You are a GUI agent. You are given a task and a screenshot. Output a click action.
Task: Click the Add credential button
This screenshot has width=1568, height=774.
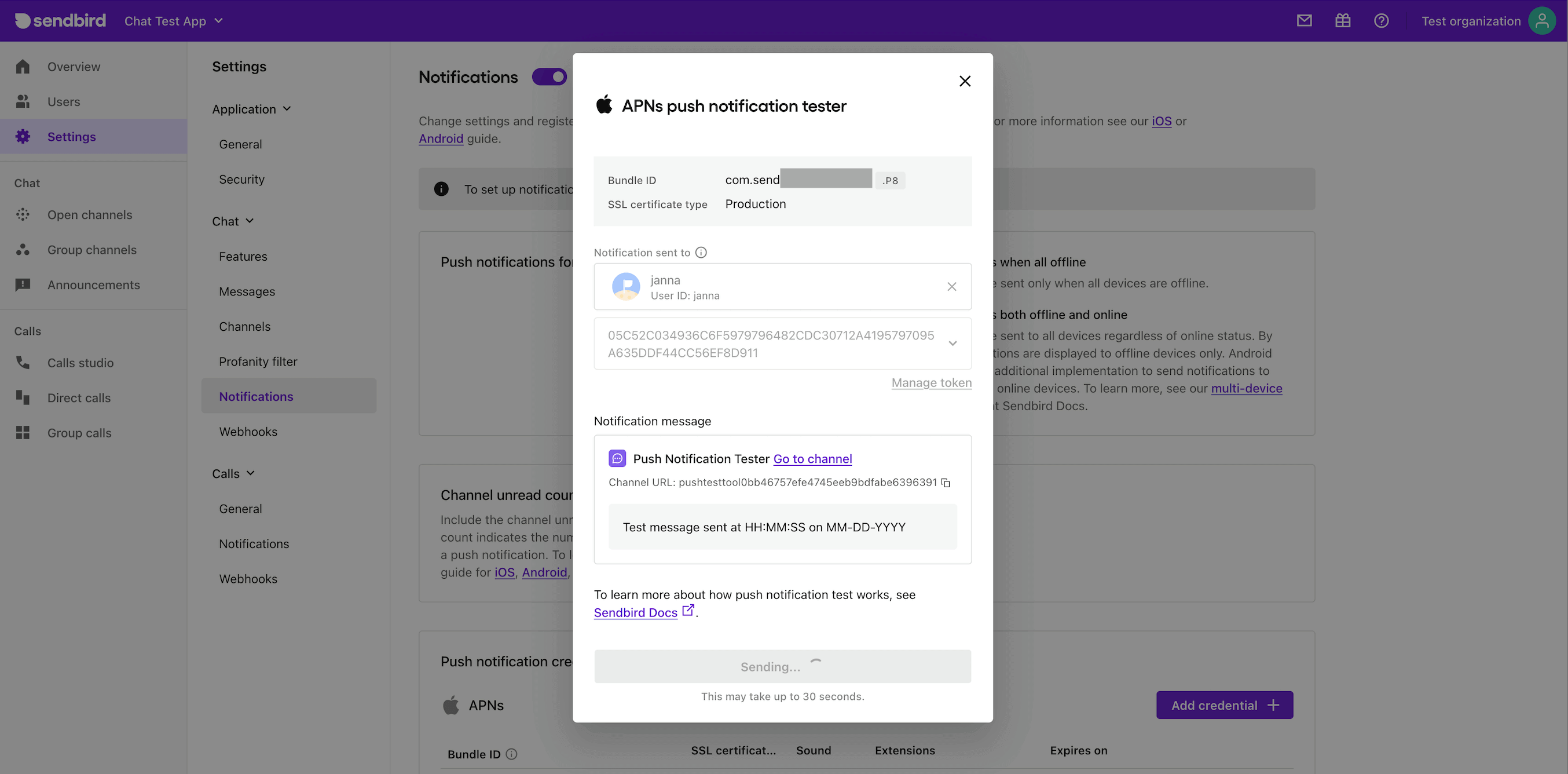point(1225,704)
